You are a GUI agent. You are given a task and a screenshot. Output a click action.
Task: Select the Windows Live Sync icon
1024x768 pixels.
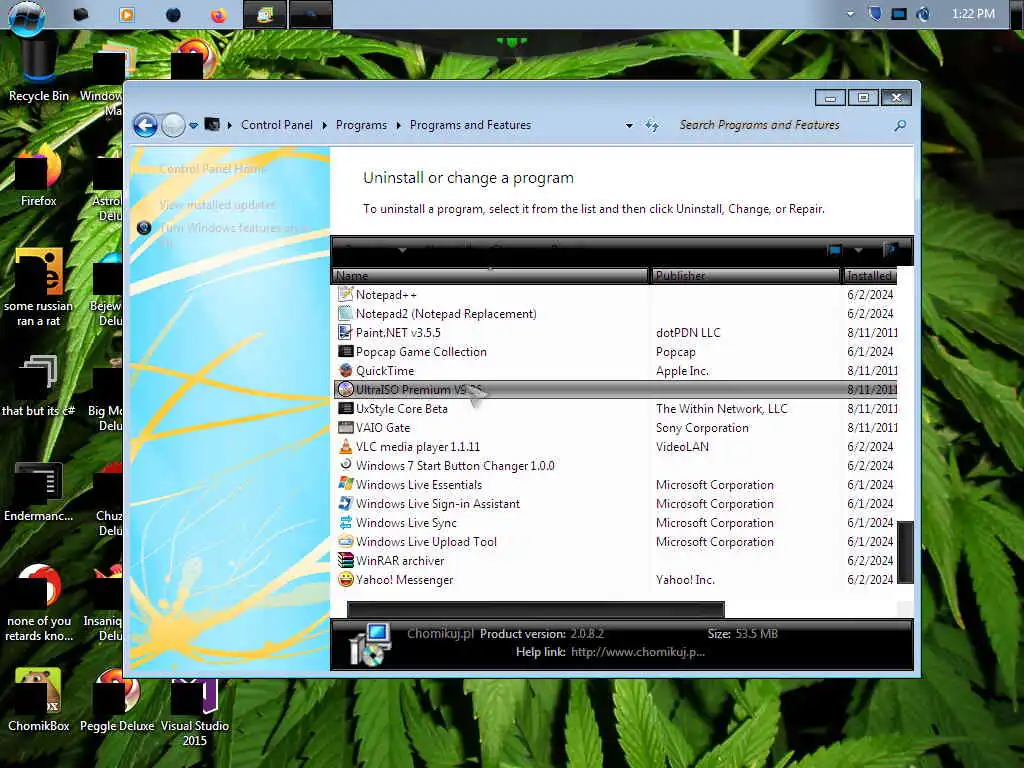coord(345,522)
